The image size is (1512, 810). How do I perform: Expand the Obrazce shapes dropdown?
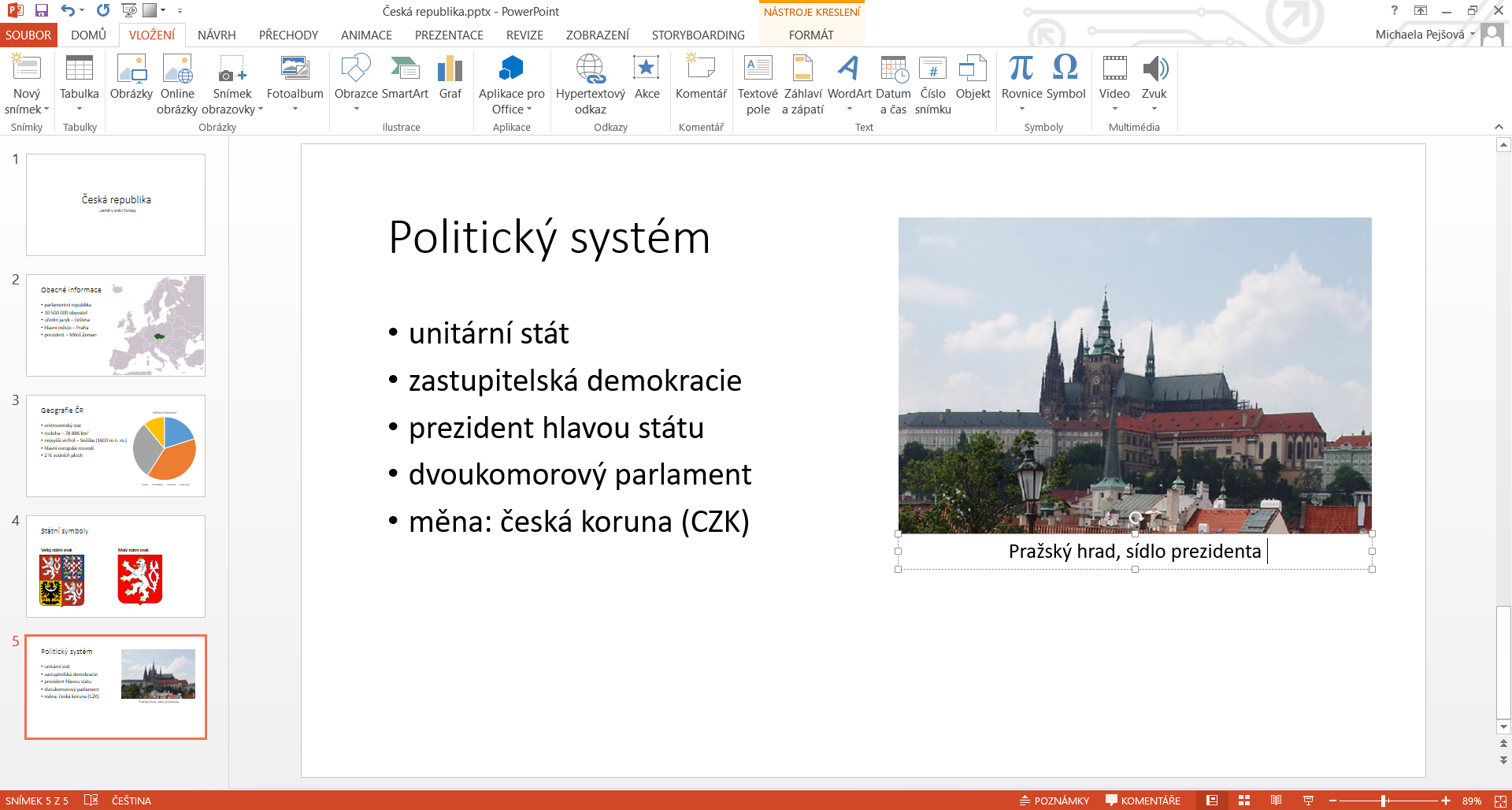[x=356, y=109]
